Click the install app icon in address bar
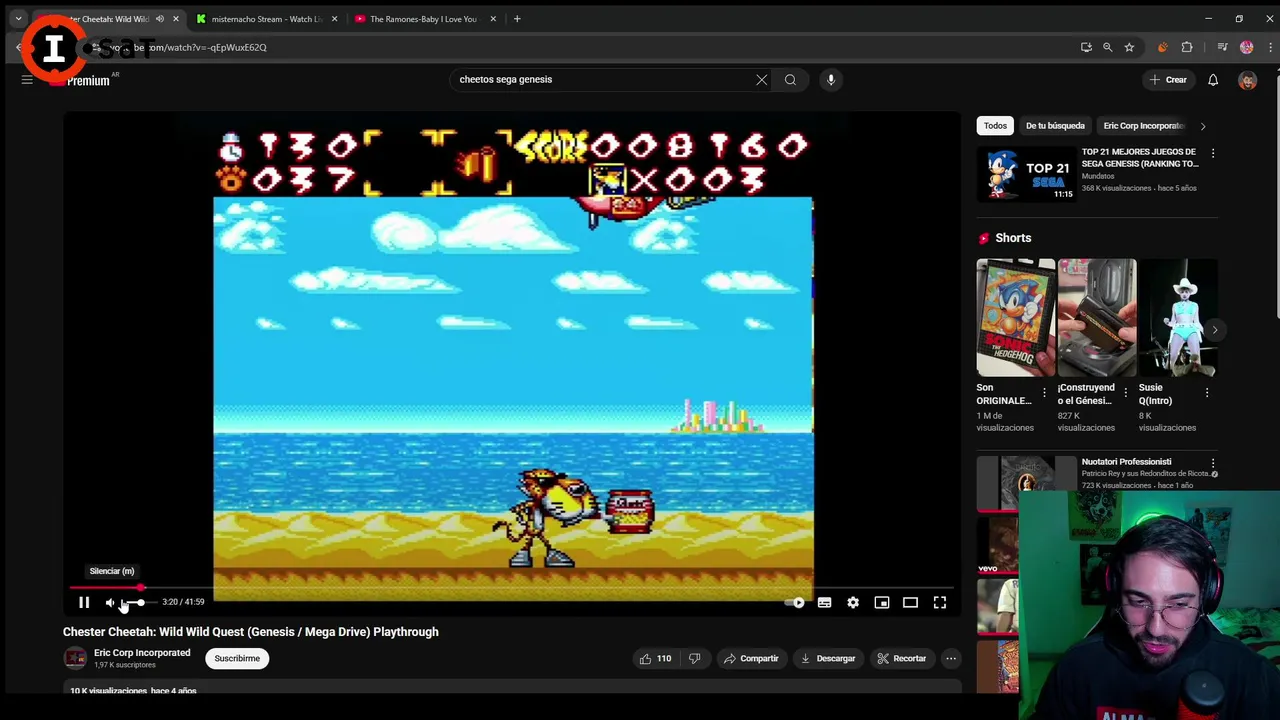Viewport: 1280px width, 720px height. point(1086,47)
